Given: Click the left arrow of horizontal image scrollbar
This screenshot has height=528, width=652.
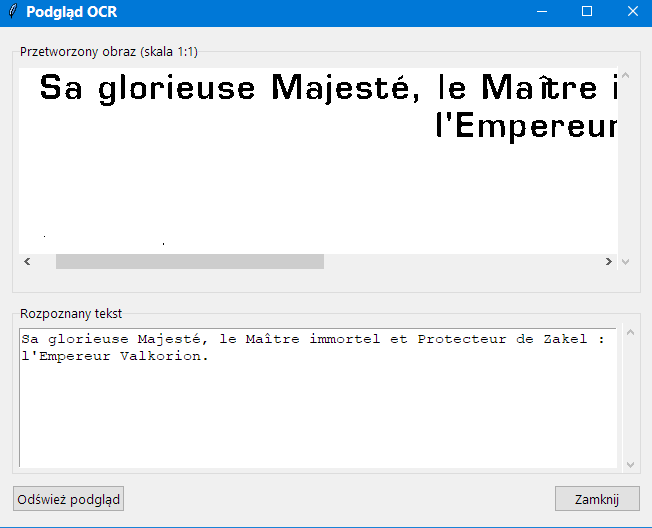Looking at the screenshot, I should 27,262.
